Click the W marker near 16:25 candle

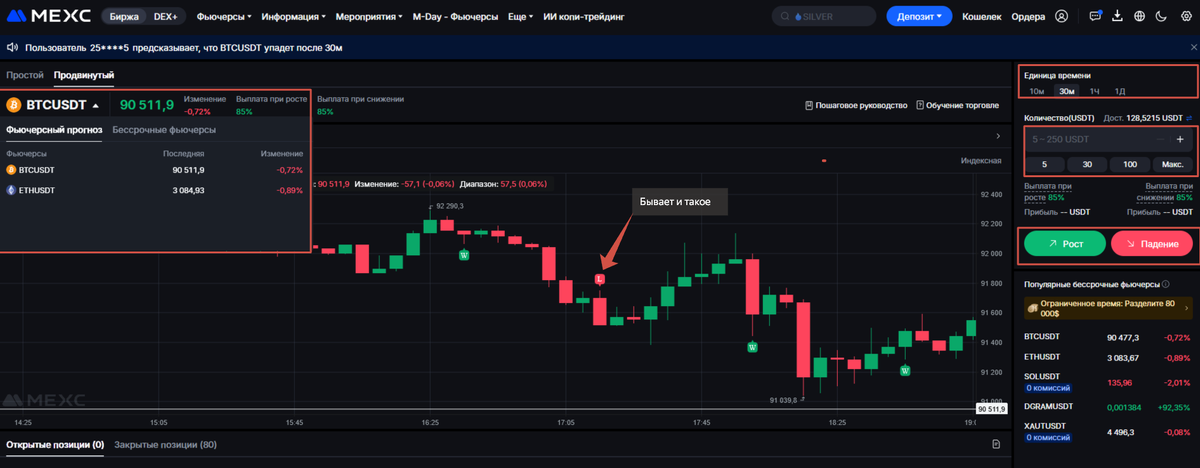click(x=464, y=255)
